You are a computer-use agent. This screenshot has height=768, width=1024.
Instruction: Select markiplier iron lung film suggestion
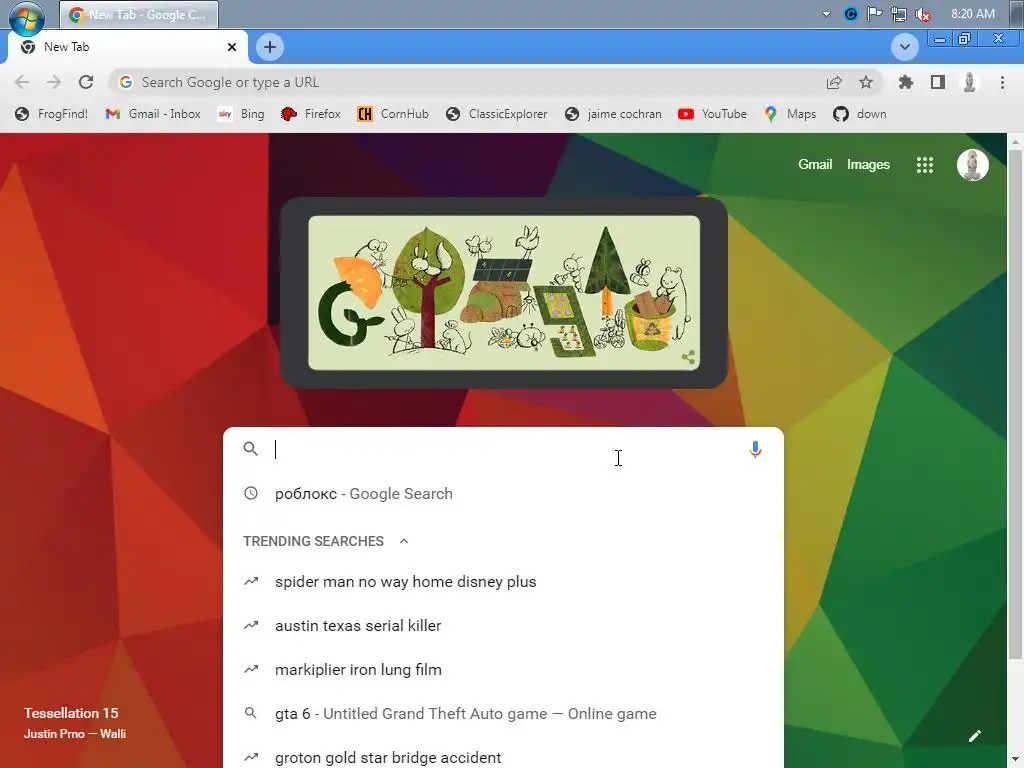coord(503,669)
